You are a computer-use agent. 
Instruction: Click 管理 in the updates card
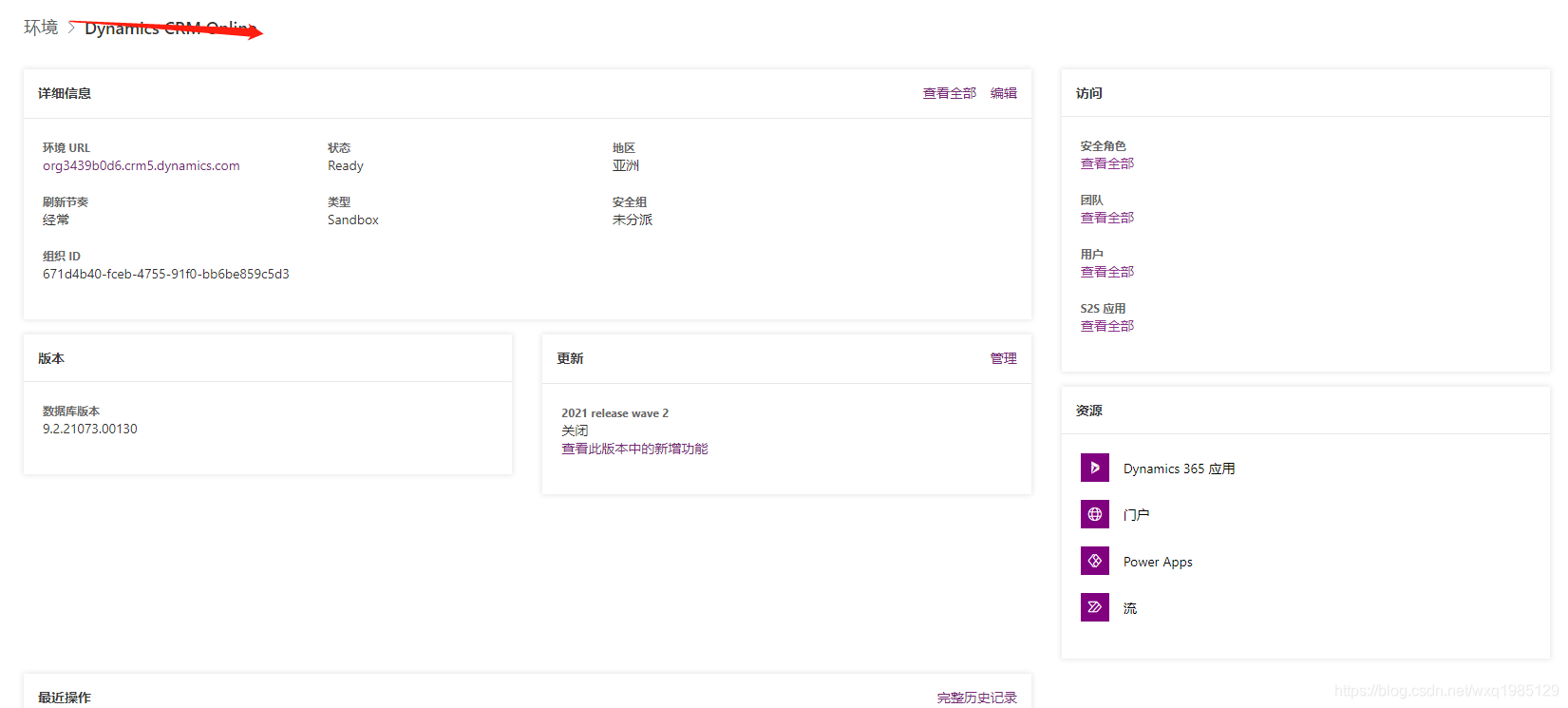(x=1004, y=358)
